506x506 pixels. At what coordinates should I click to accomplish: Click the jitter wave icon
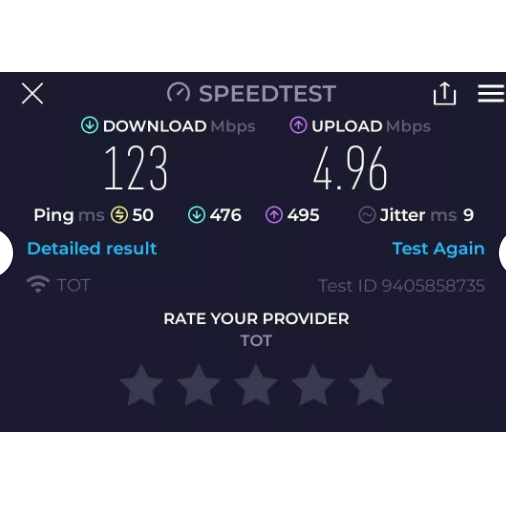367,215
